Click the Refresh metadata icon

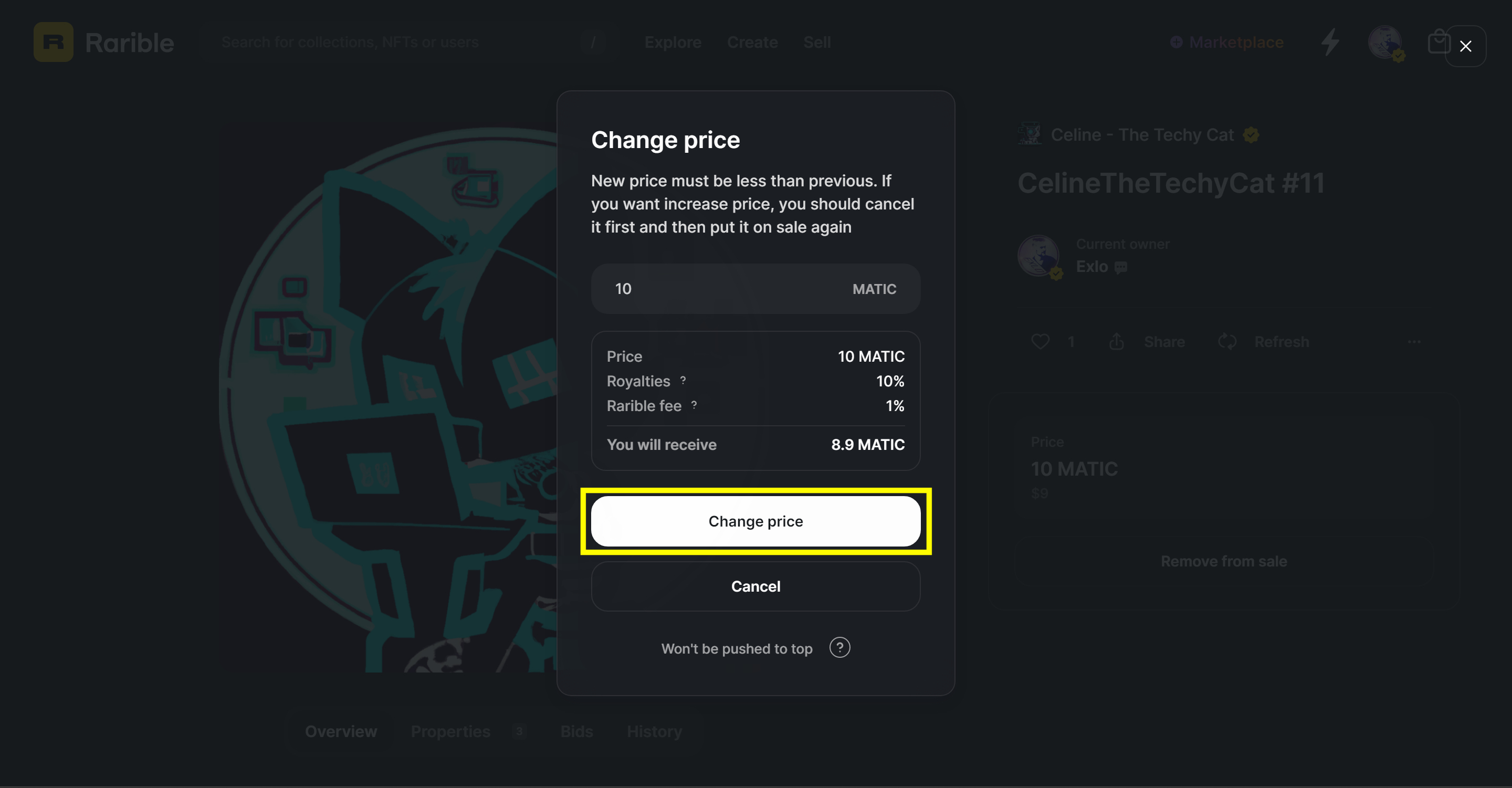pos(1227,341)
